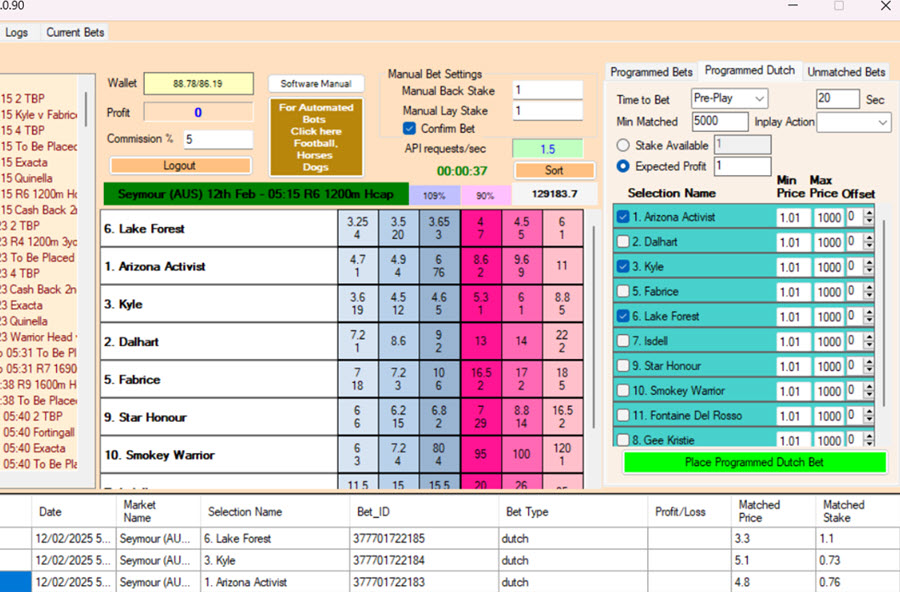Click the Place Programmed Dutch Bet button

[x=754, y=462]
